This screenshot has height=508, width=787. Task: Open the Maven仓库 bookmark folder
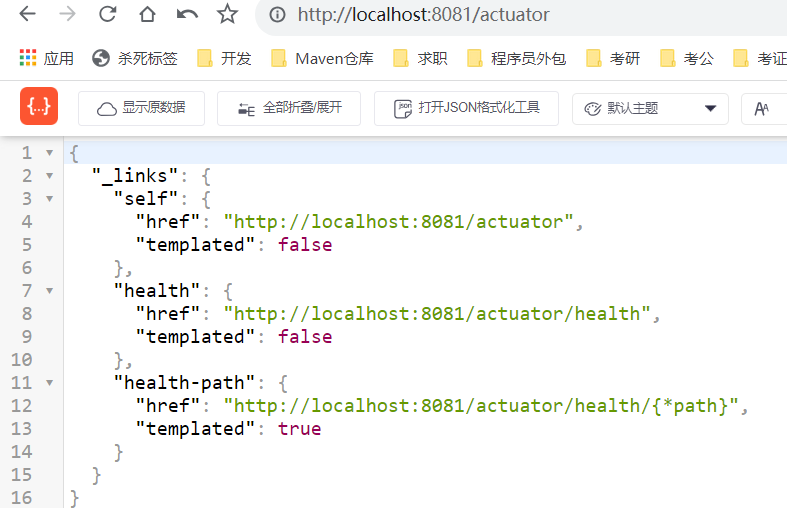coord(322,58)
